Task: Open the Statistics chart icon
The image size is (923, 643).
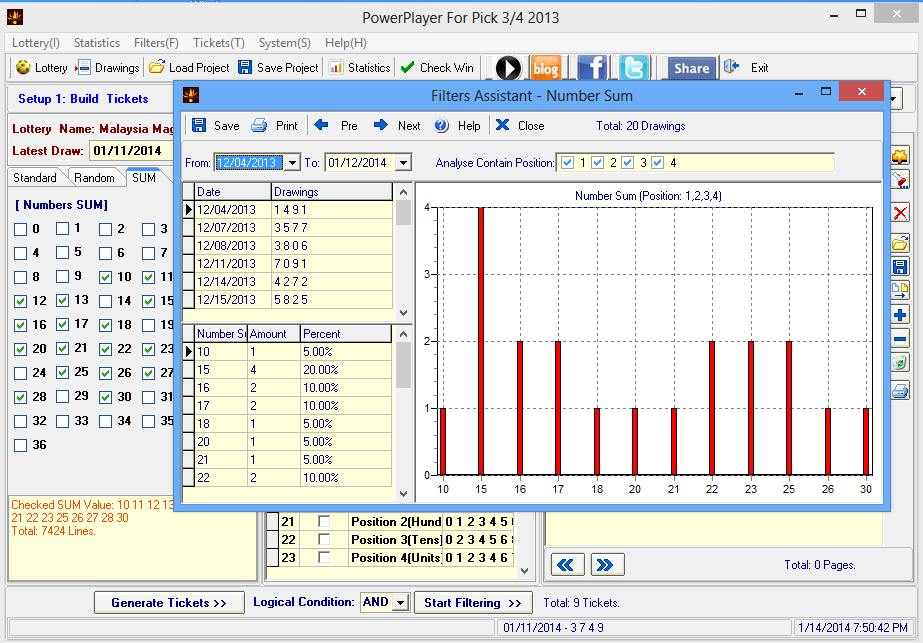Action: [x=336, y=67]
